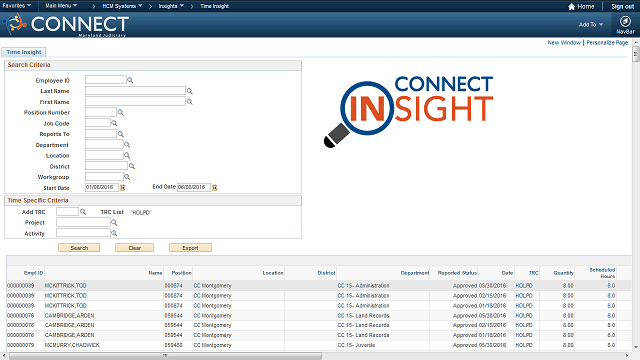Focus the Position Number input field
The image size is (640, 360).
(101, 112)
